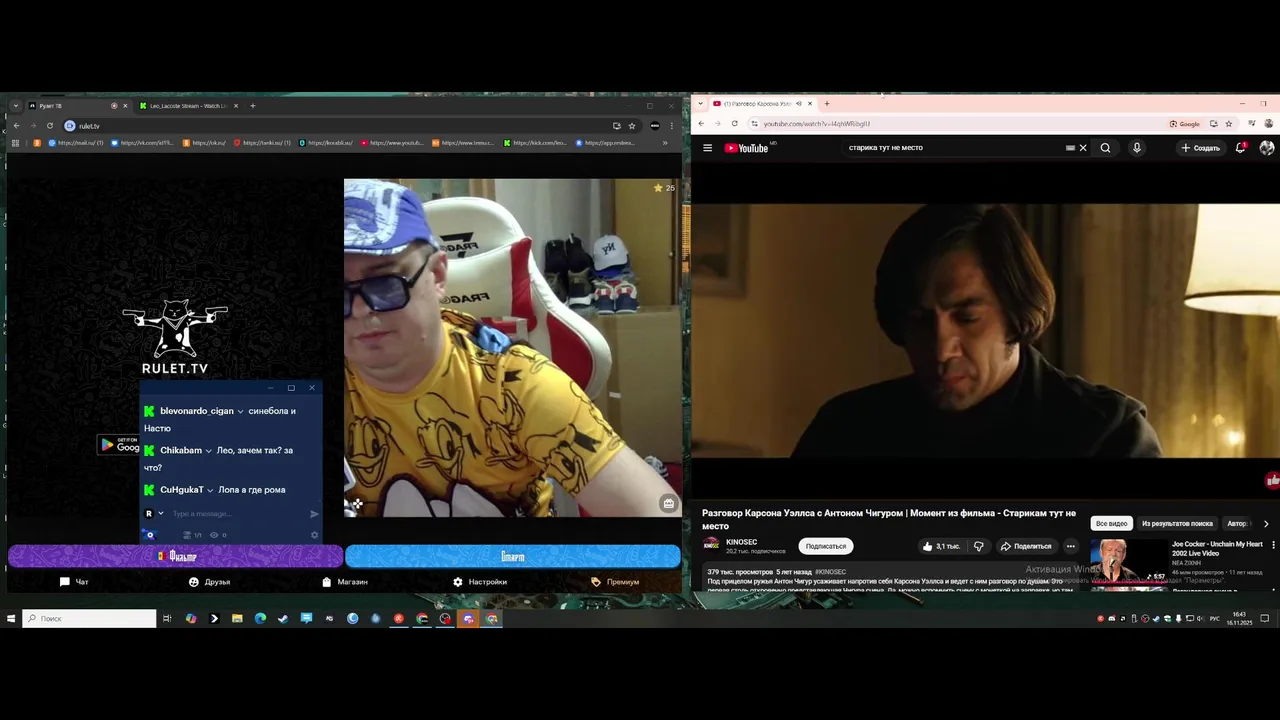
Task: Click the YouTube address bar URL
Action: click(x=817, y=124)
